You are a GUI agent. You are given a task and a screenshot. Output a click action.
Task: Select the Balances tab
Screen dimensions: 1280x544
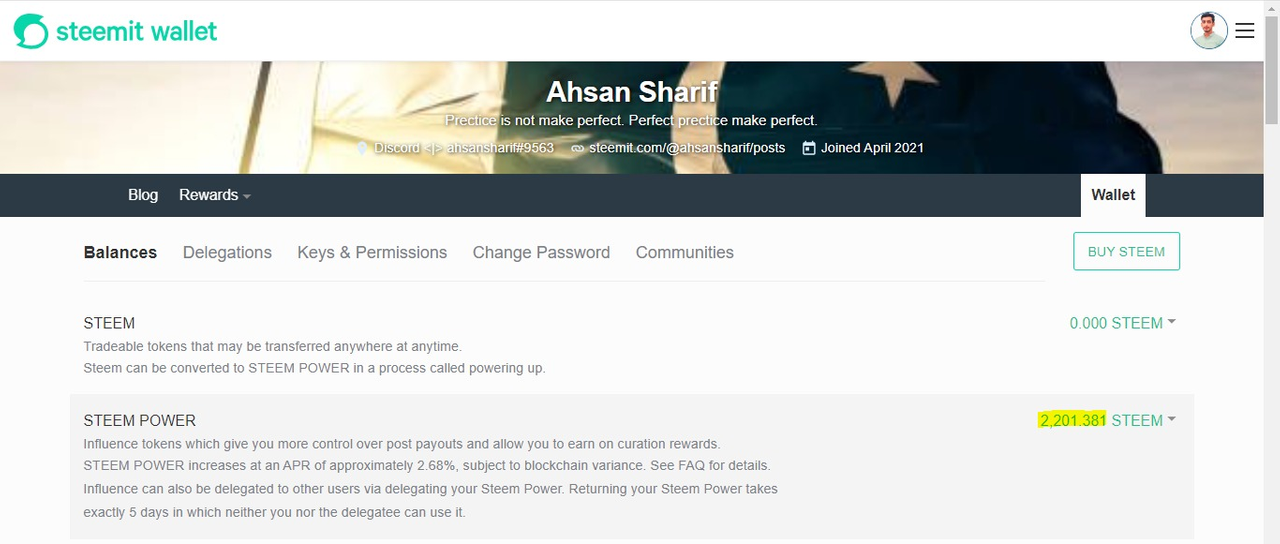tap(120, 253)
